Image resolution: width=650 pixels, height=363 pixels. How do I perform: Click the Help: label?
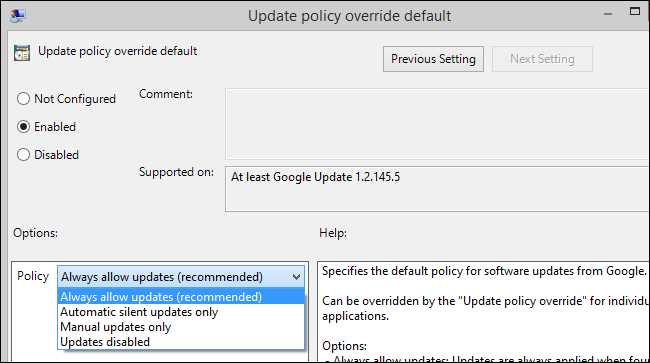(333, 233)
